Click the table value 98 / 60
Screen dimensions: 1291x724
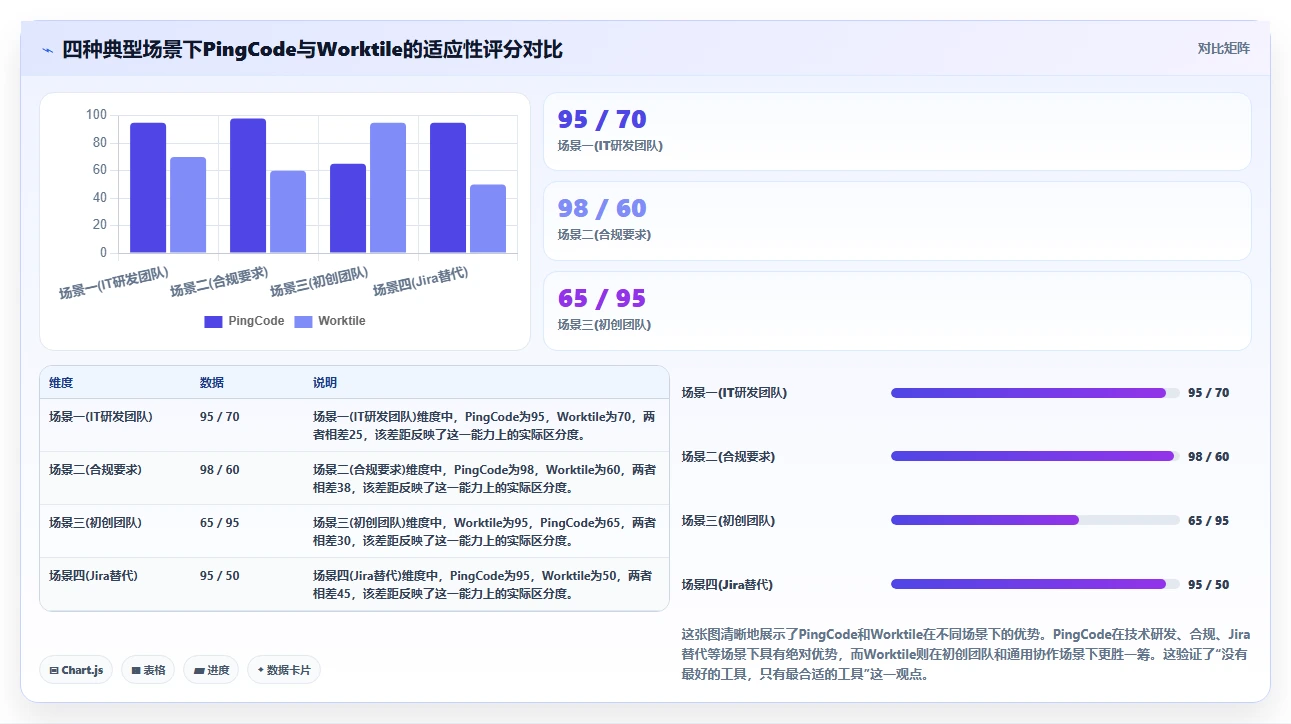[220, 470]
